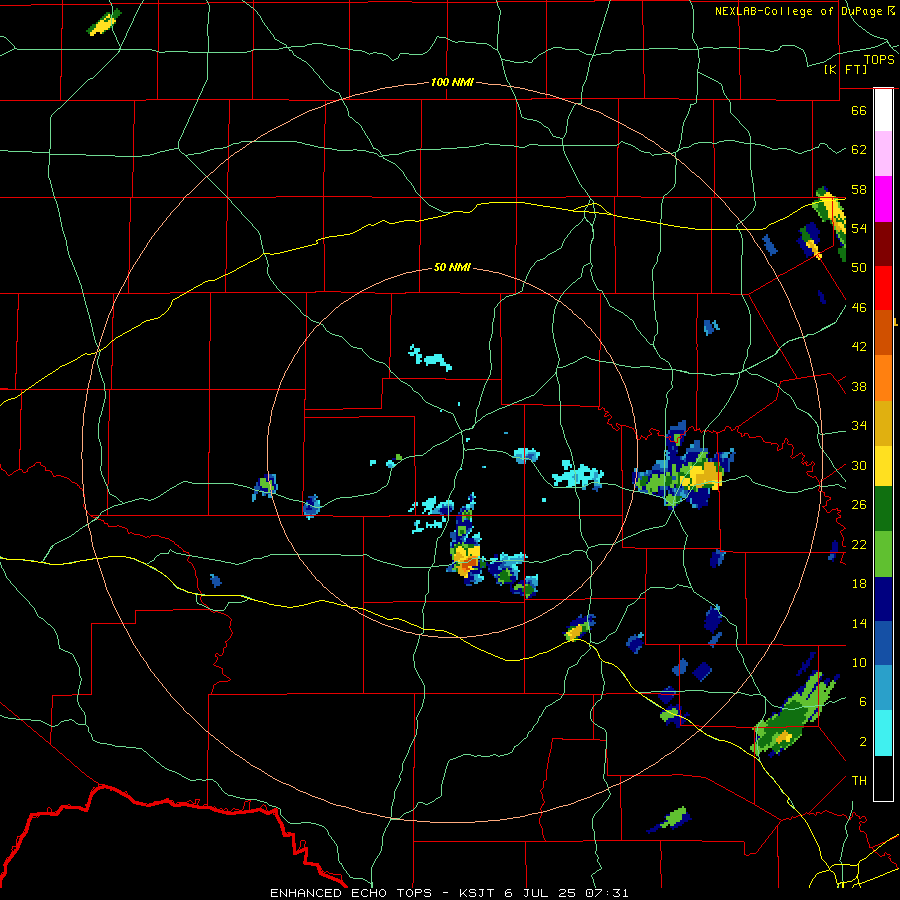This screenshot has height=900, width=900.
Task: Click the "TH" threshold label
Action: click(859, 781)
